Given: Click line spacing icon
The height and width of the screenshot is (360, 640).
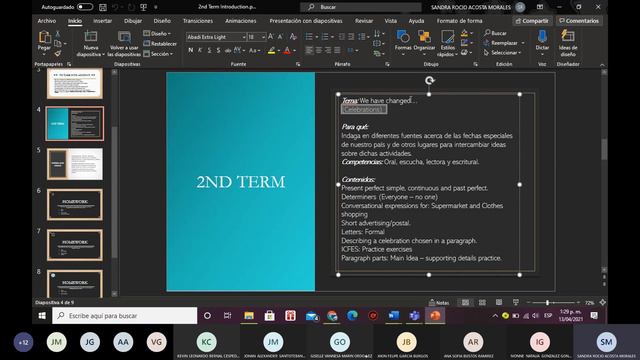Looking at the screenshot, I should [x=361, y=37].
